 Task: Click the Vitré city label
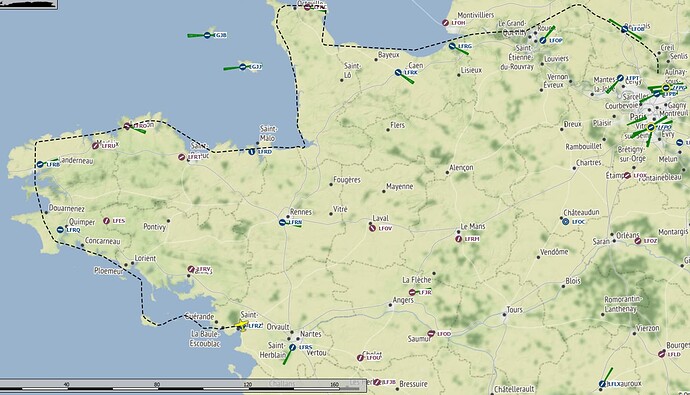point(340,209)
